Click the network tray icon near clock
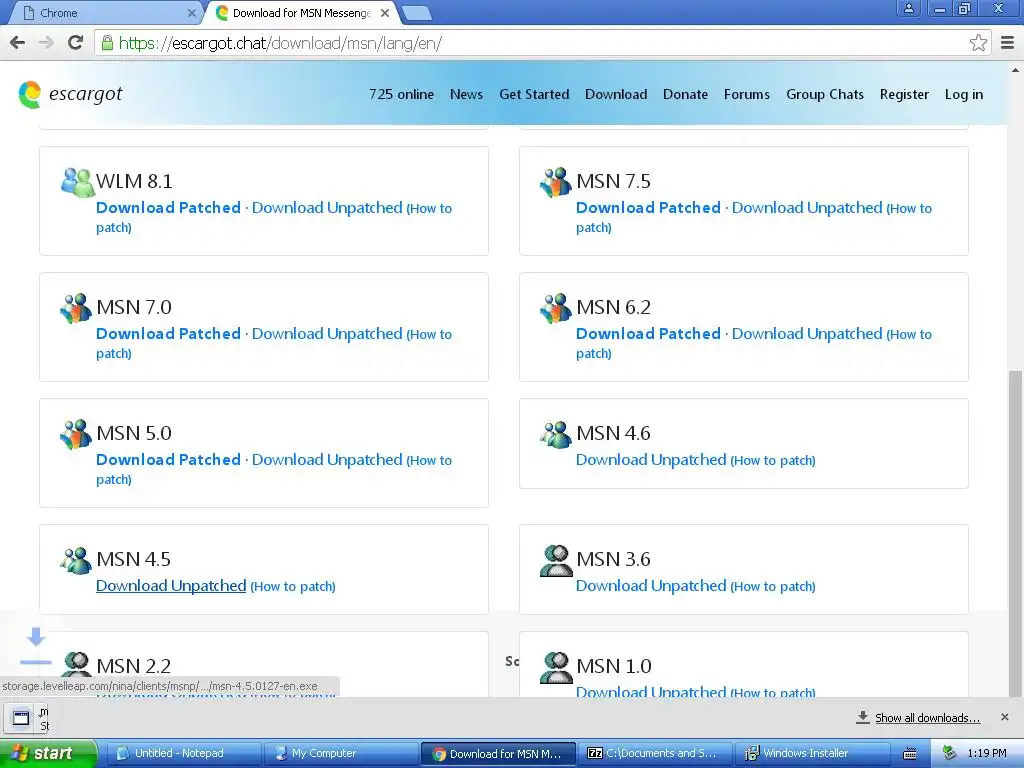The width and height of the screenshot is (1024, 768). coord(950,754)
